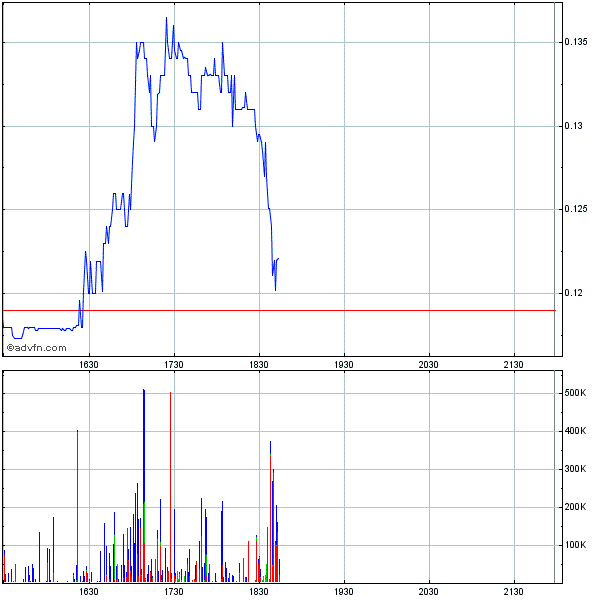Click the 0.125 price axis label
600x600 pixels.
tap(576, 209)
